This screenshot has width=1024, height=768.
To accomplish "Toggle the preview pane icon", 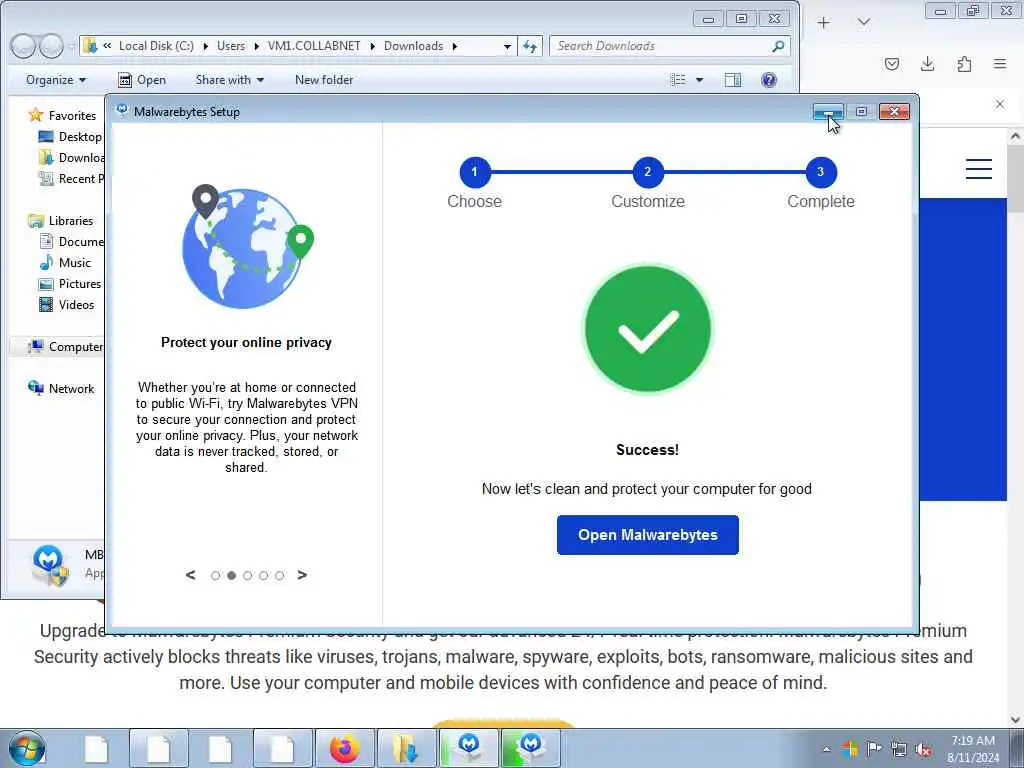I will [x=733, y=80].
